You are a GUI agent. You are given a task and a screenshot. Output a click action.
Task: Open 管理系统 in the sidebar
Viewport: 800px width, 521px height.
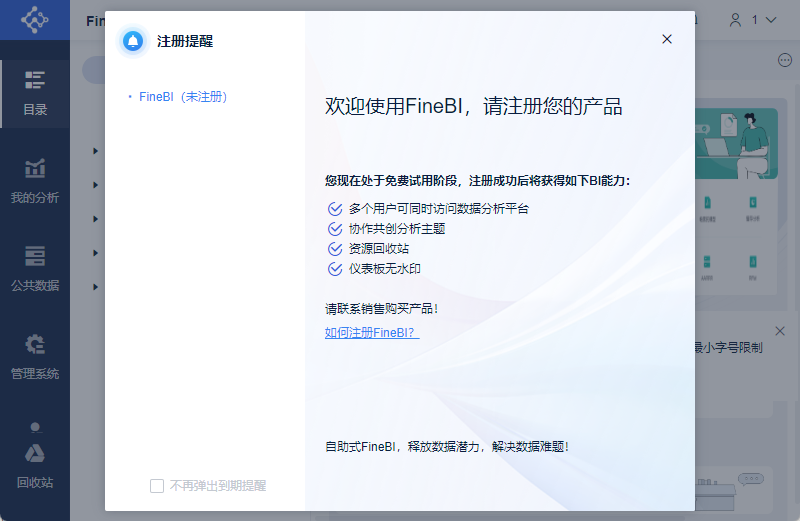click(35, 357)
